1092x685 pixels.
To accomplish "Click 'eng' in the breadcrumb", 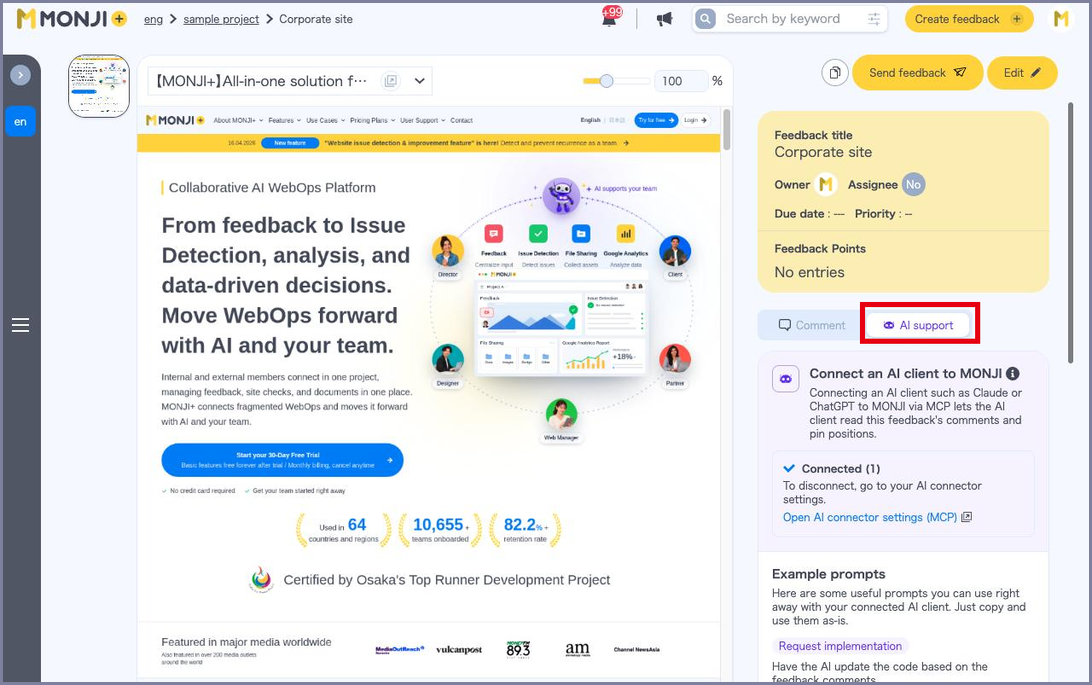I will [153, 19].
